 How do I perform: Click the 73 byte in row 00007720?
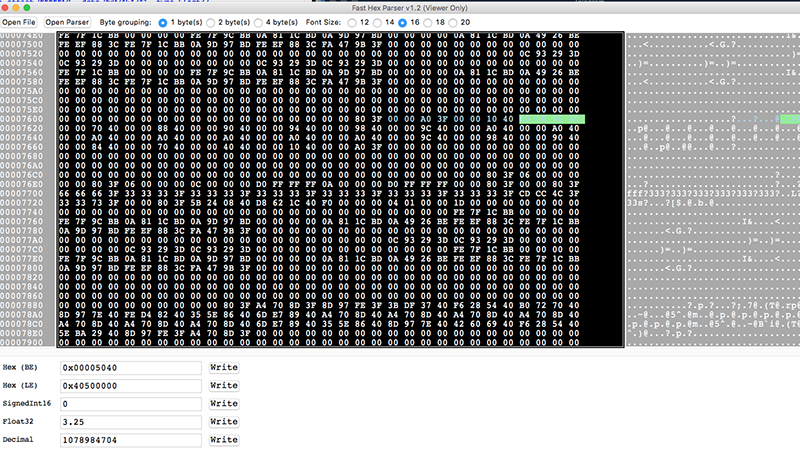(96, 203)
